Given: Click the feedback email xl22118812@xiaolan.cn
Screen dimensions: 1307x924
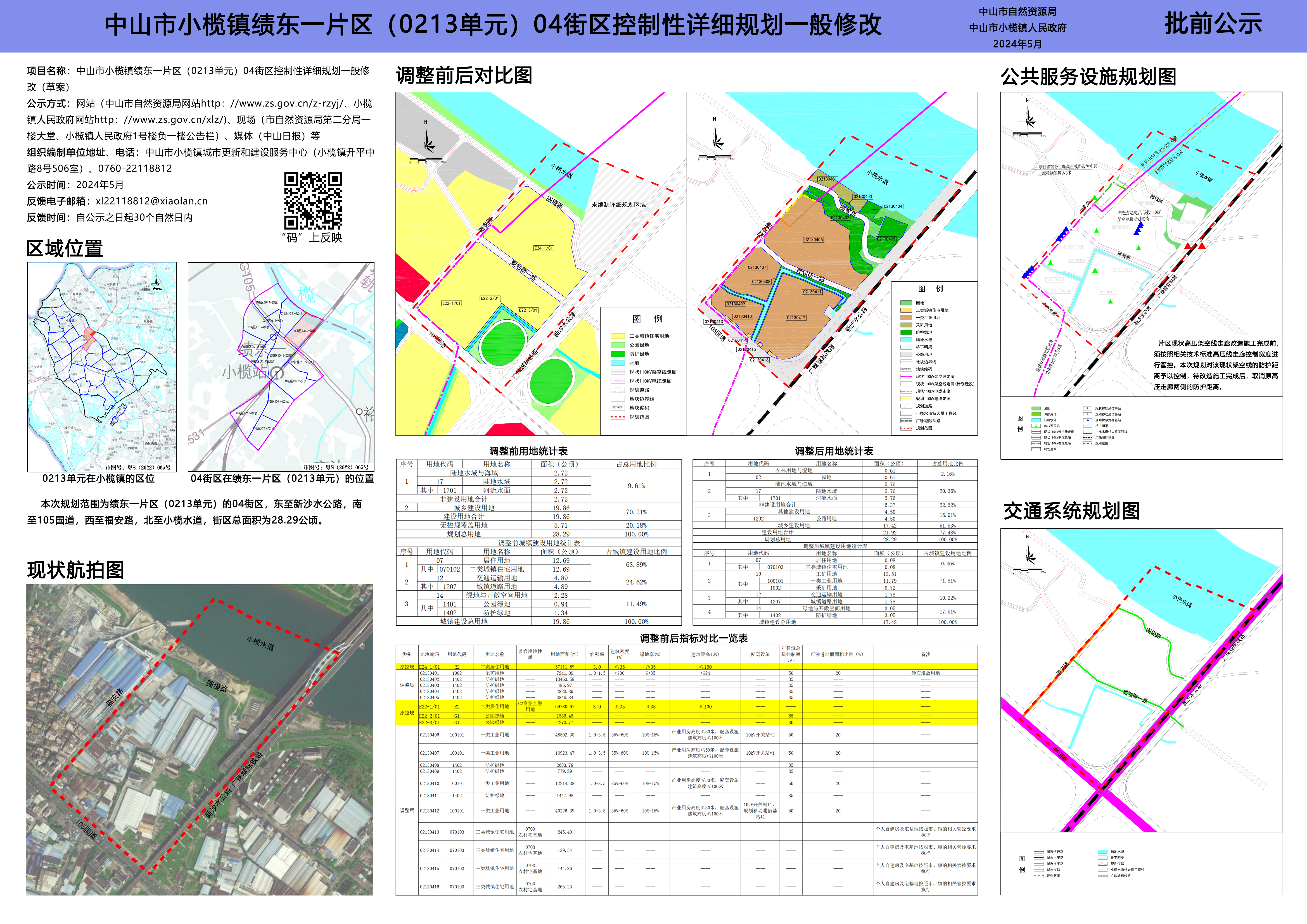Looking at the screenshot, I should (151, 201).
